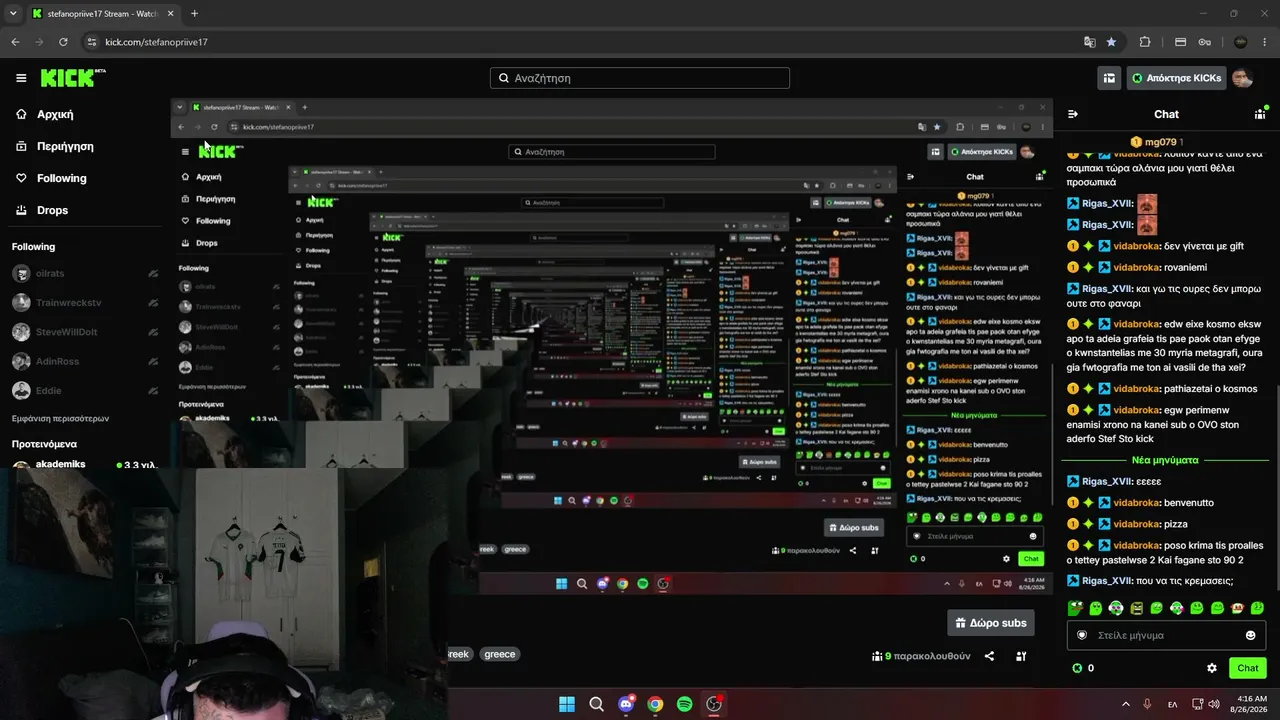The height and width of the screenshot is (720, 1280).
Task: Click the Απόκτησε KICKs button
Action: point(1176,78)
